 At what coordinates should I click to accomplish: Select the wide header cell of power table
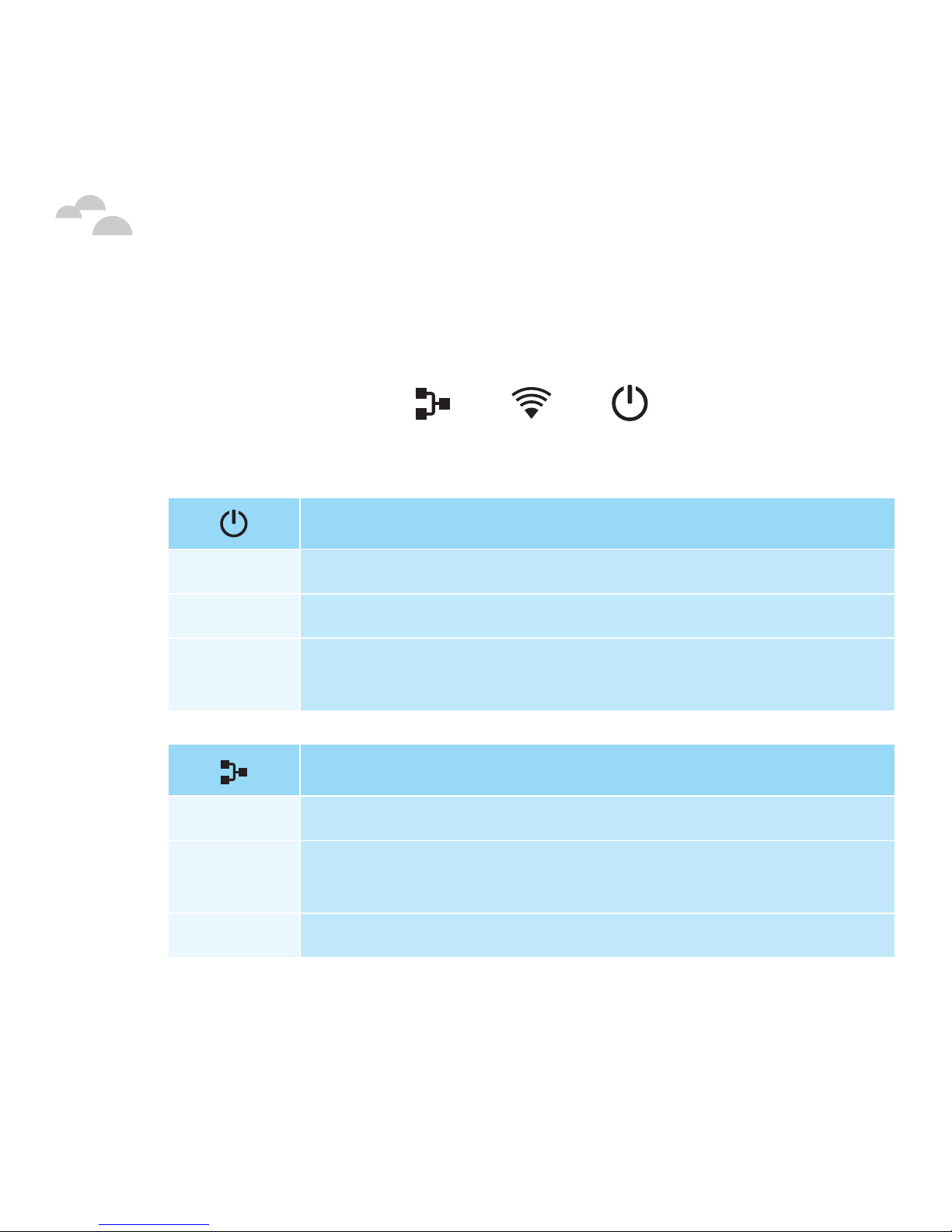[597, 523]
